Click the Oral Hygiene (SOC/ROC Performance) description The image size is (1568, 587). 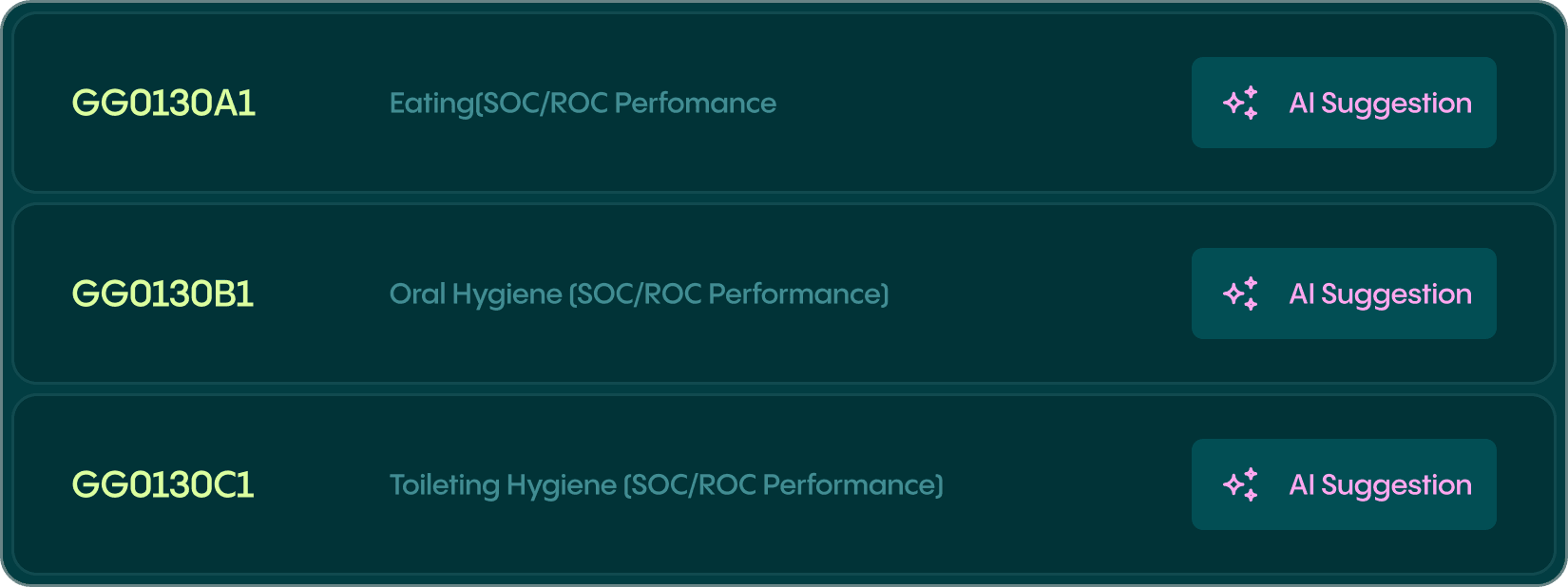click(x=639, y=293)
